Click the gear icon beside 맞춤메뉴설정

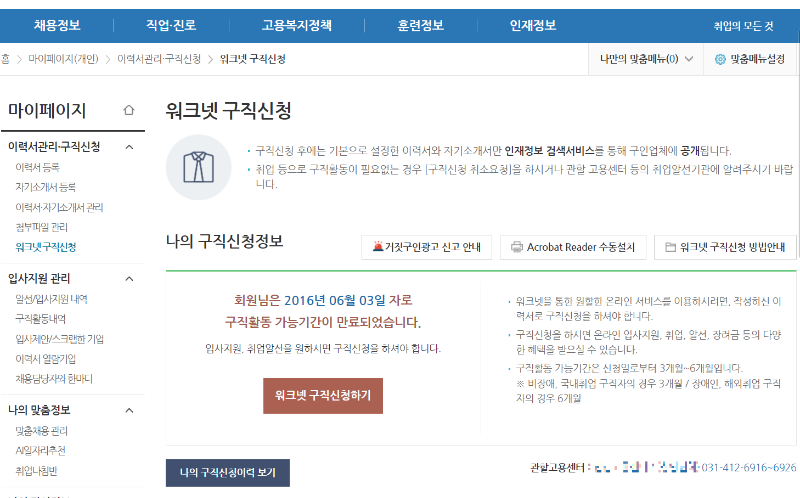[x=720, y=59]
